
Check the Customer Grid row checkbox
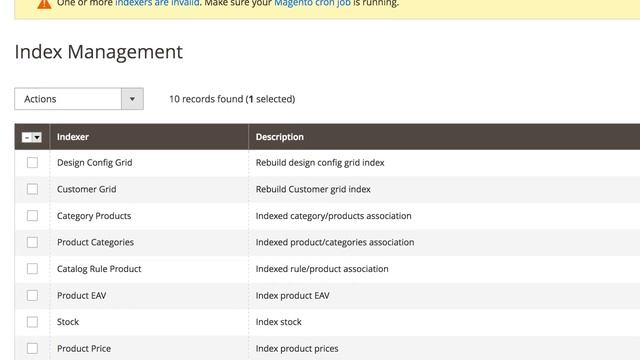(x=32, y=189)
